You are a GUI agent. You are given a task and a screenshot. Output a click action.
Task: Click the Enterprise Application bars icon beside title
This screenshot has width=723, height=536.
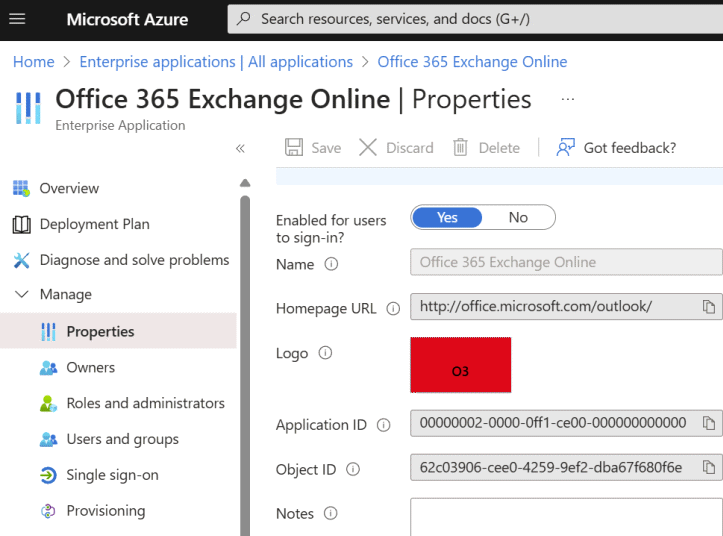[28, 108]
